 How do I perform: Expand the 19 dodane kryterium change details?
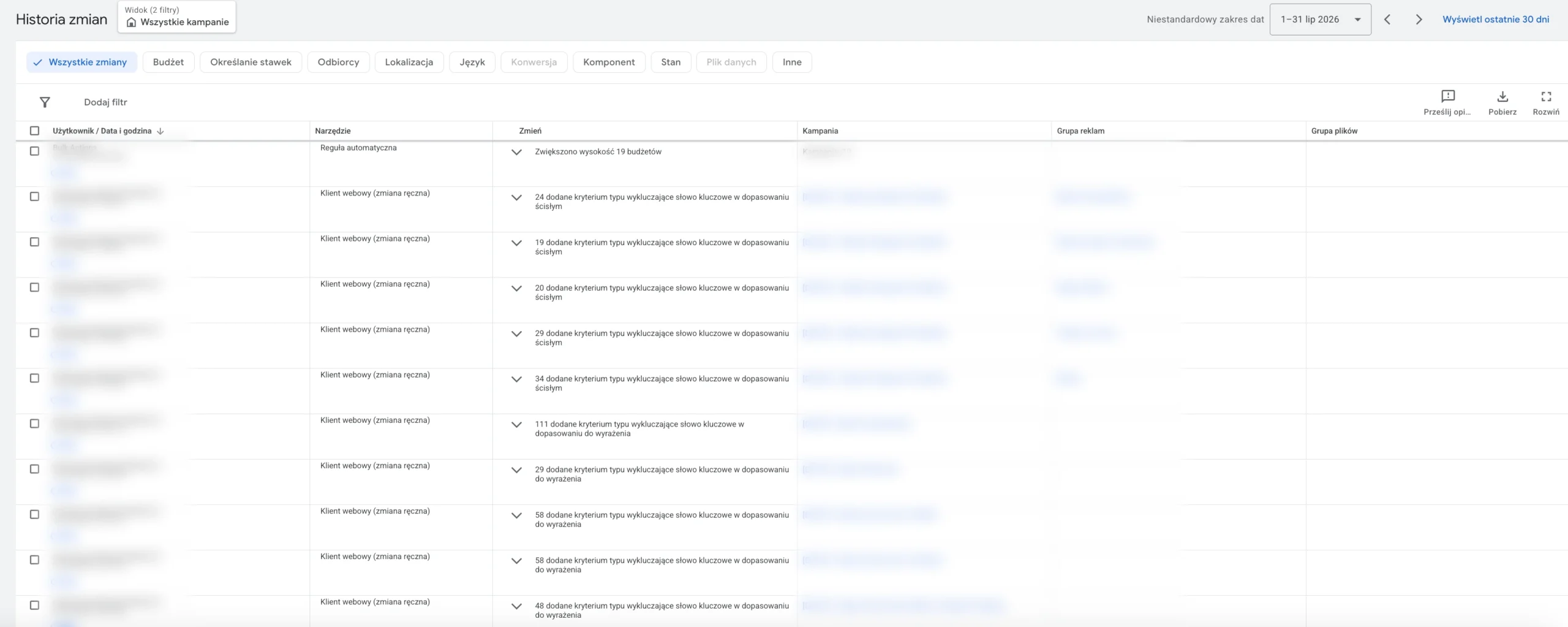[x=516, y=243]
